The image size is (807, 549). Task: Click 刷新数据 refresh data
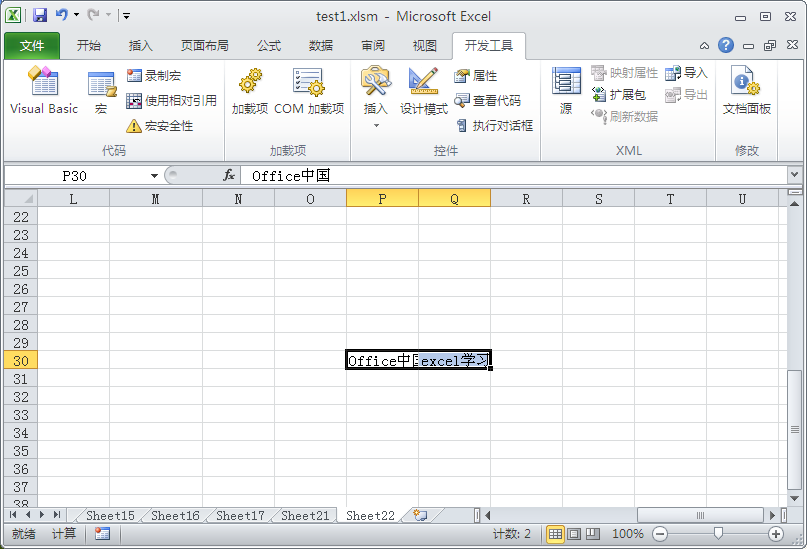pyautogui.click(x=624, y=117)
